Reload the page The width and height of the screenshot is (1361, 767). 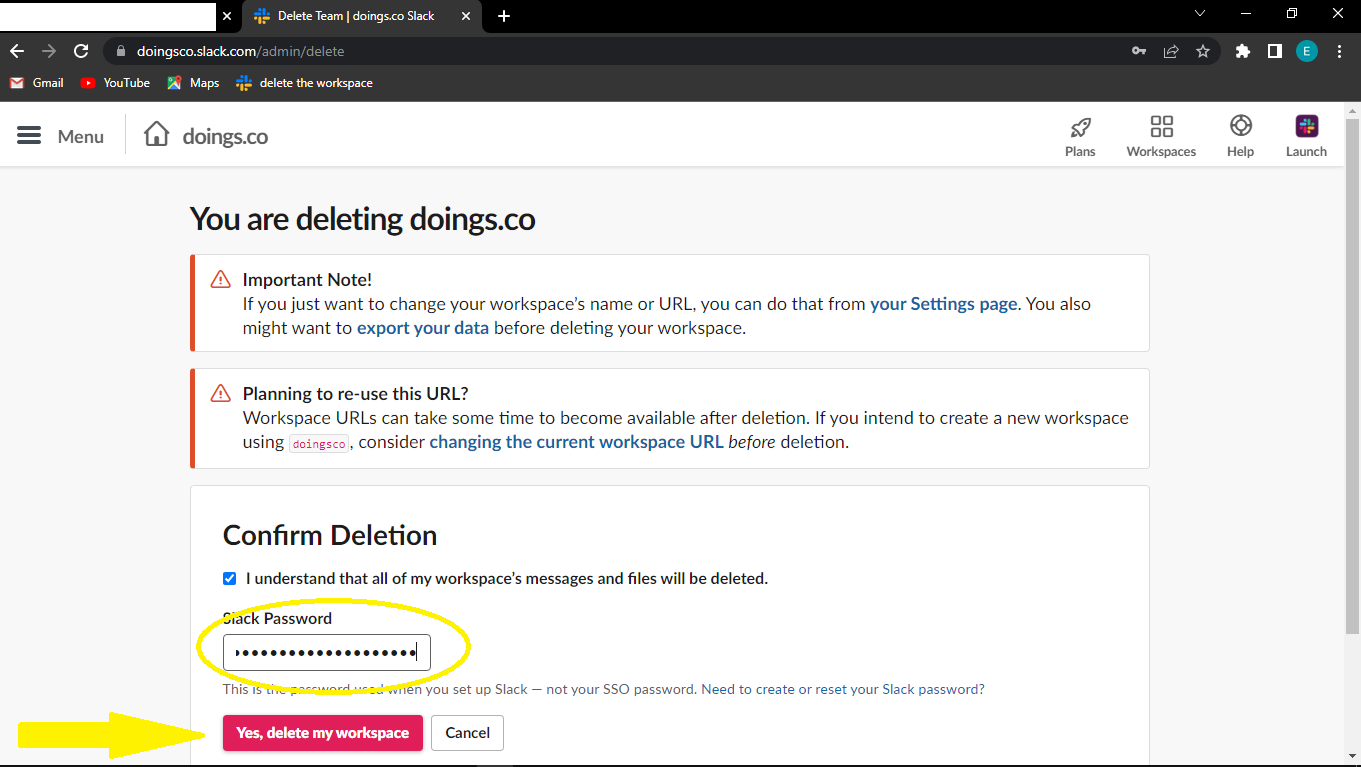pyautogui.click(x=82, y=51)
